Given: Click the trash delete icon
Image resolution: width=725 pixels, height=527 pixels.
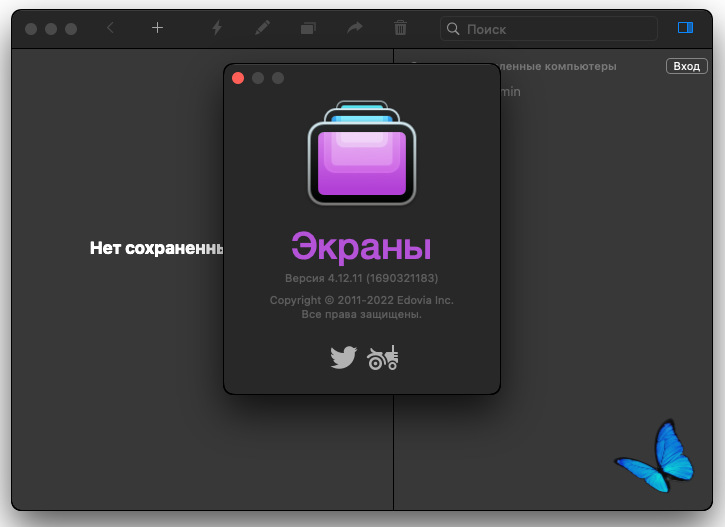Looking at the screenshot, I should click(400, 28).
